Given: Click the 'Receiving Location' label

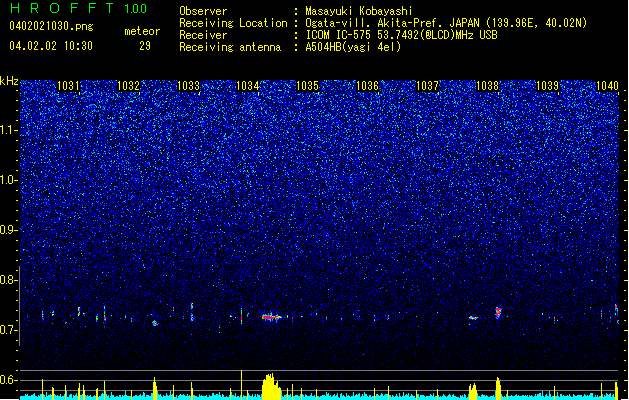Looking at the screenshot, I should click(x=233, y=23).
